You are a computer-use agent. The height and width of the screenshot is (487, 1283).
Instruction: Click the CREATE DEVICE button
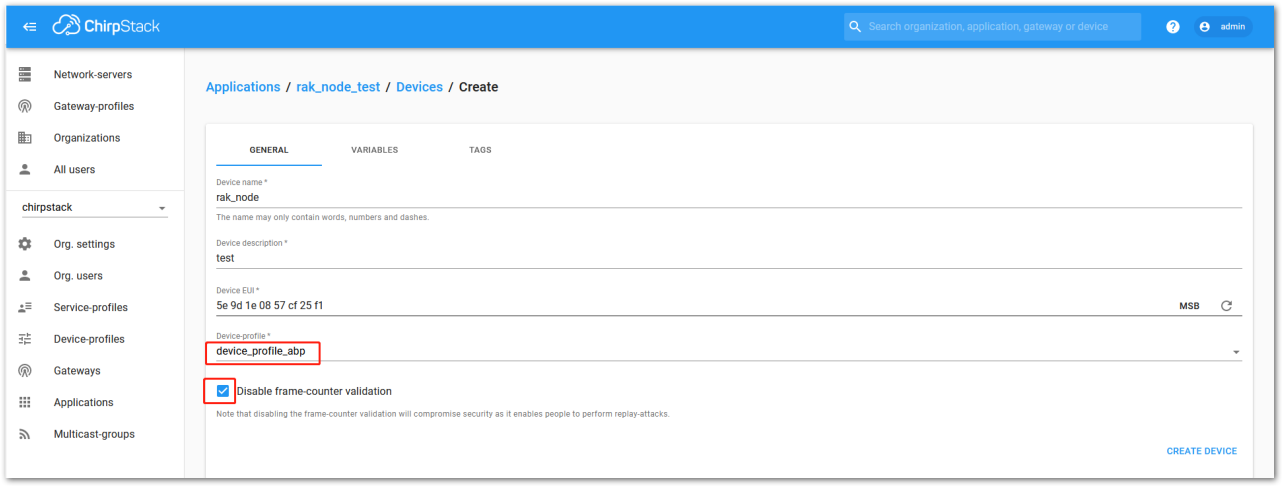tap(1201, 451)
